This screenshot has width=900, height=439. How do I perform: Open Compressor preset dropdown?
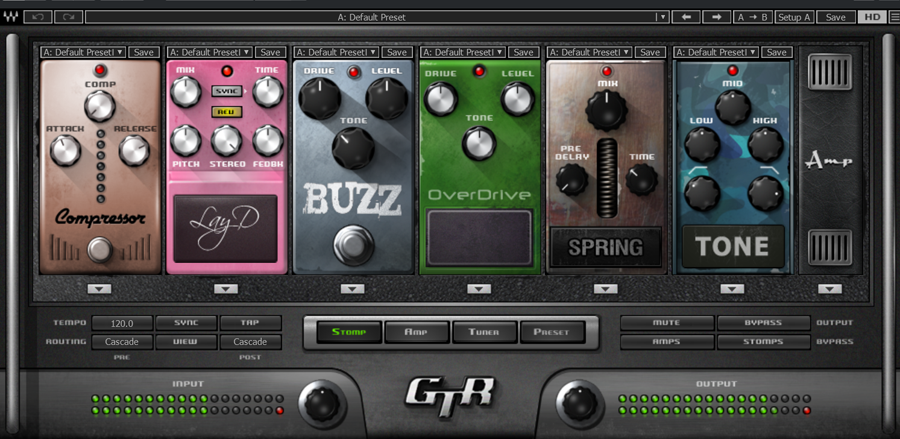pyautogui.click(x=83, y=52)
